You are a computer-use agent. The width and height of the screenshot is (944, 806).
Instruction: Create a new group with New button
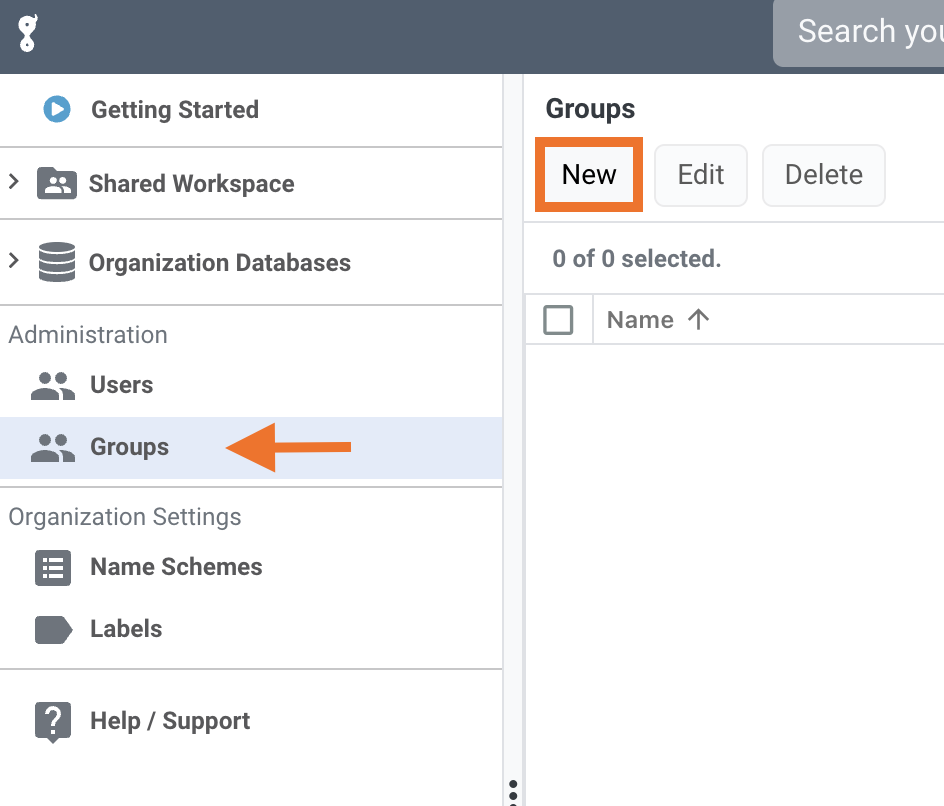589,175
